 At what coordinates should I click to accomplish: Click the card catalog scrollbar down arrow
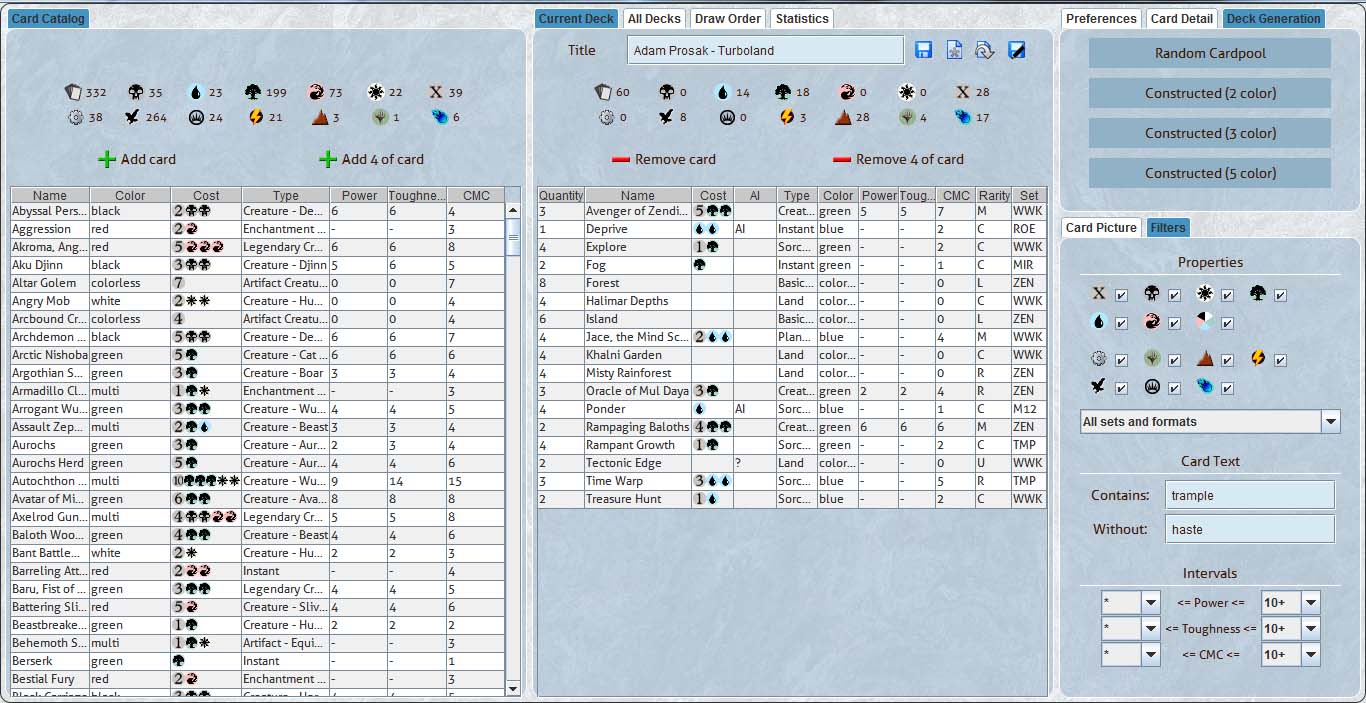513,688
